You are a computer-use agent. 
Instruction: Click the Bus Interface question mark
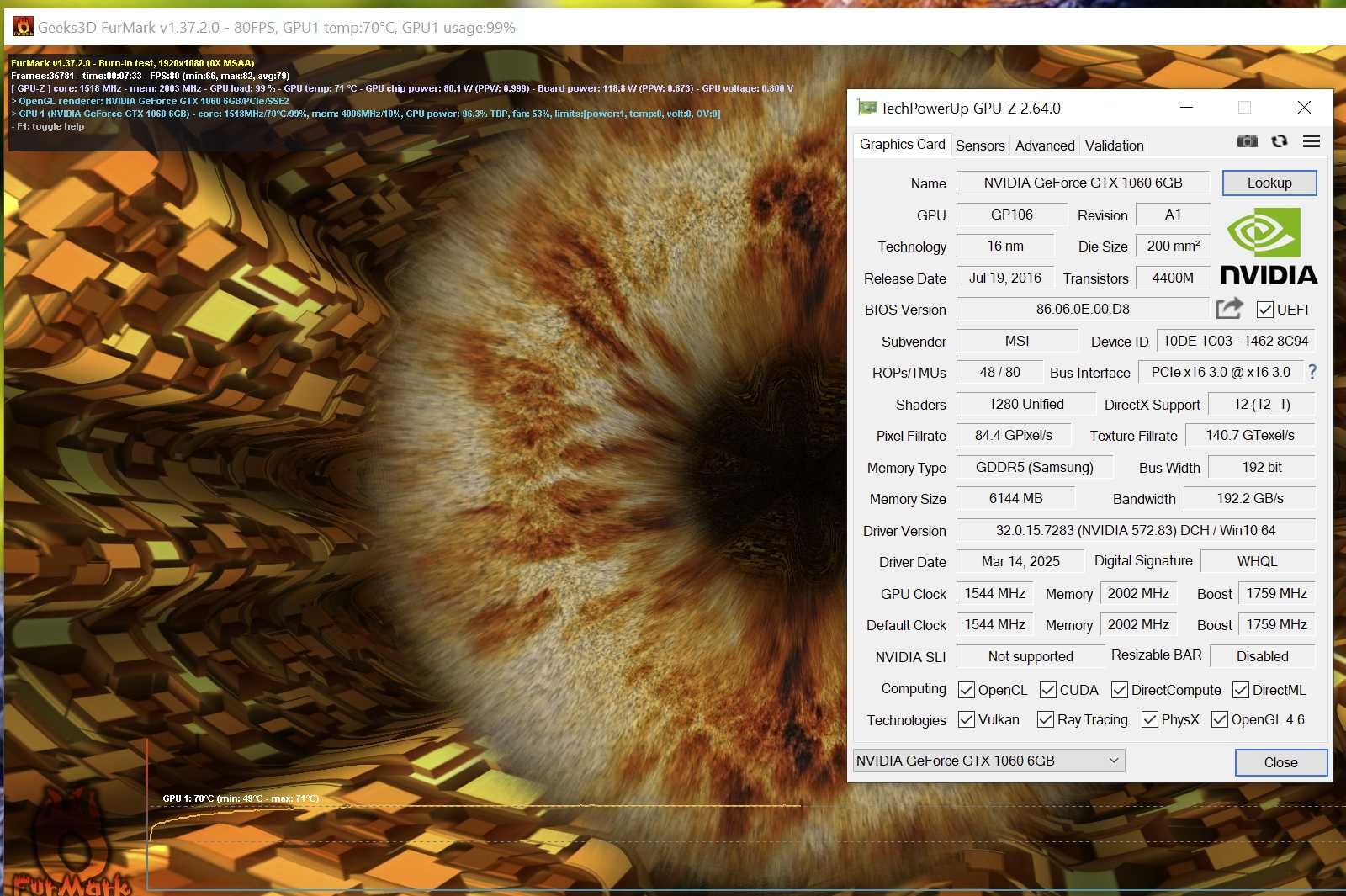[1312, 372]
